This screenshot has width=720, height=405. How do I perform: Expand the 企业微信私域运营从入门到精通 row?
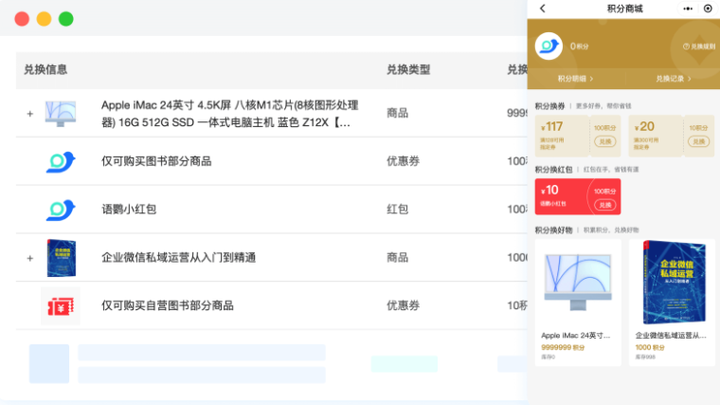pyautogui.click(x=30, y=258)
